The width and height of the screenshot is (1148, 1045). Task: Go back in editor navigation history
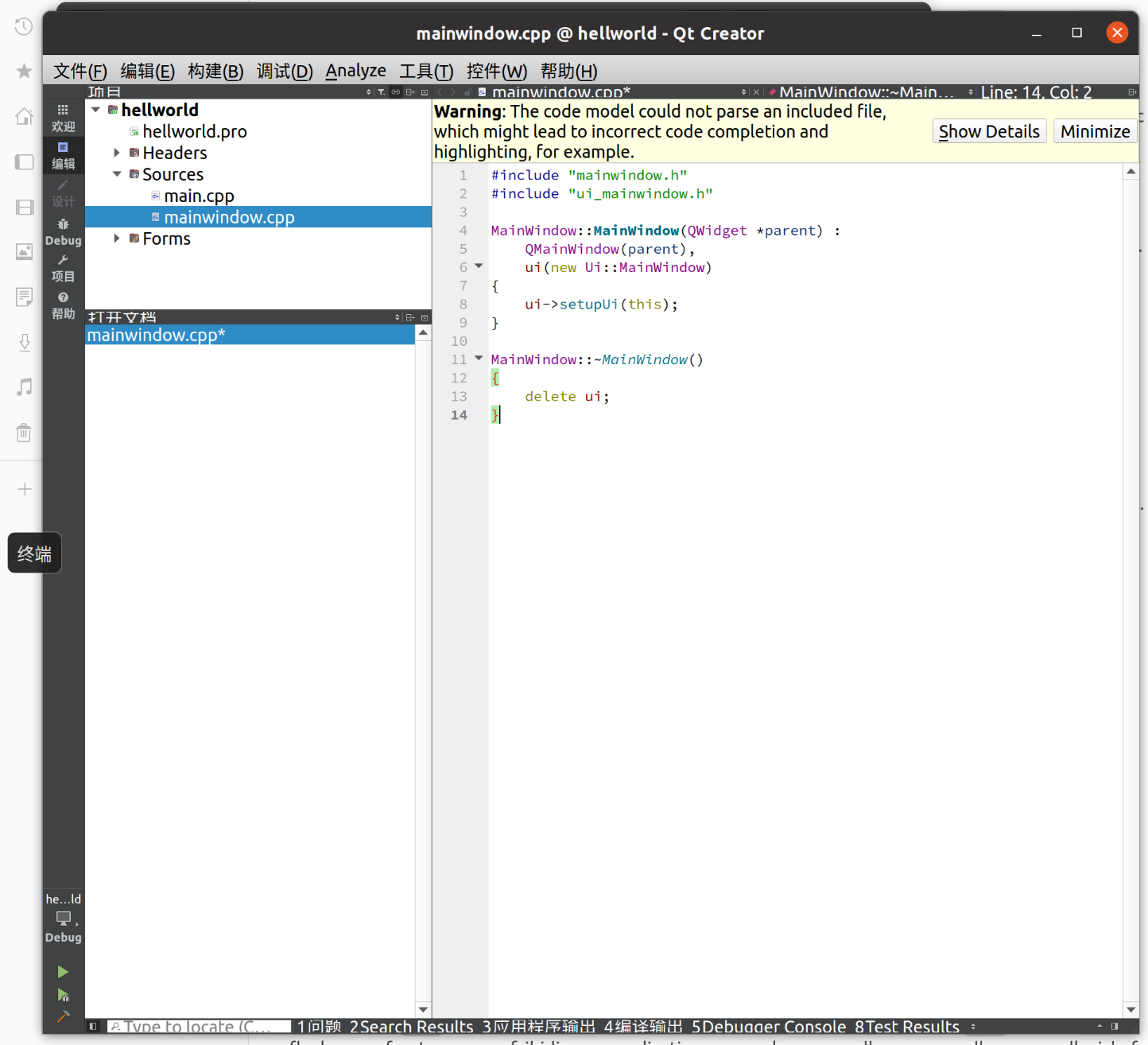[440, 92]
